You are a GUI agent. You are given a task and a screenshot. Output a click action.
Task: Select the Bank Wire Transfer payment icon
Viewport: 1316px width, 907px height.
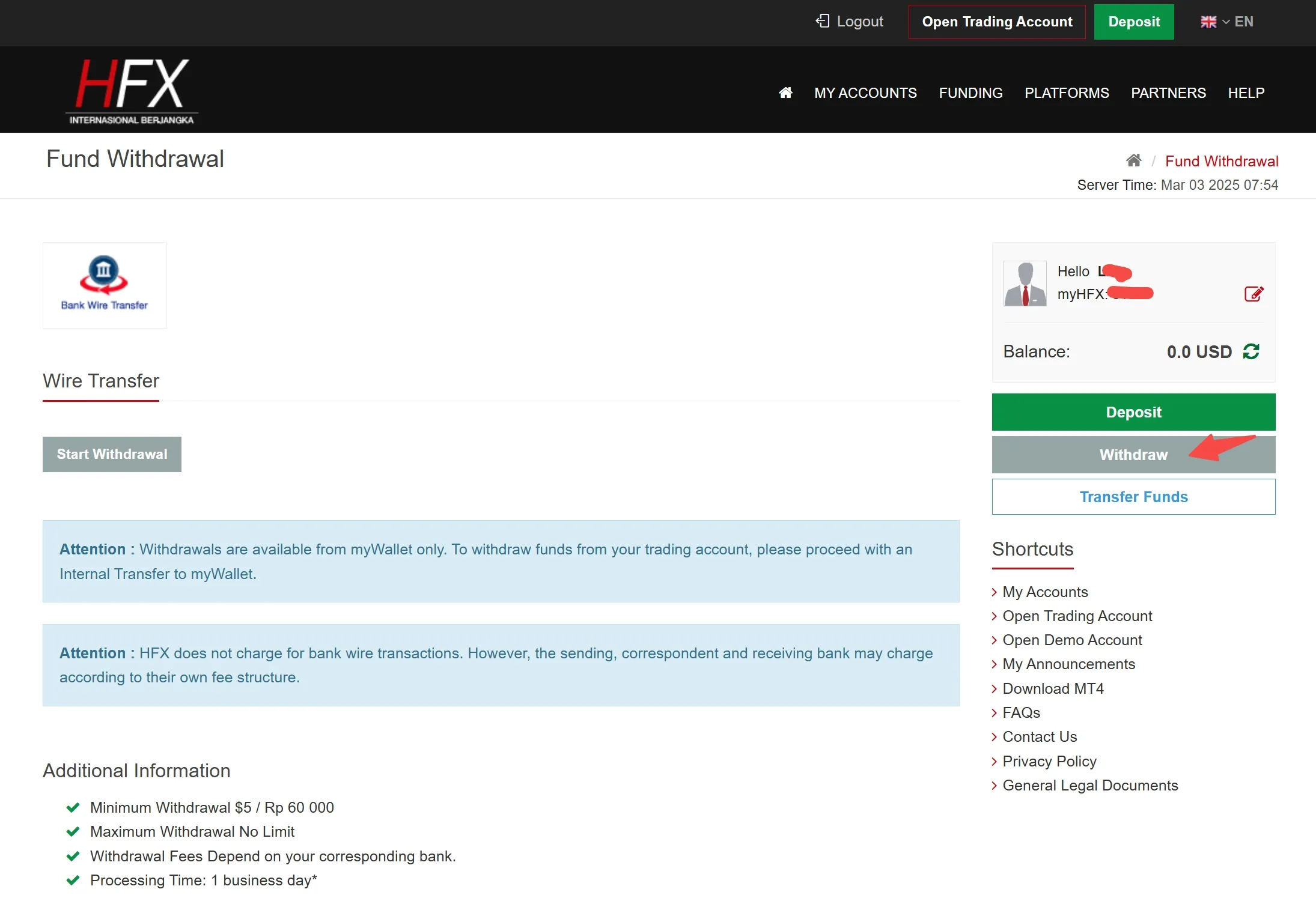pyautogui.click(x=105, y=285)
